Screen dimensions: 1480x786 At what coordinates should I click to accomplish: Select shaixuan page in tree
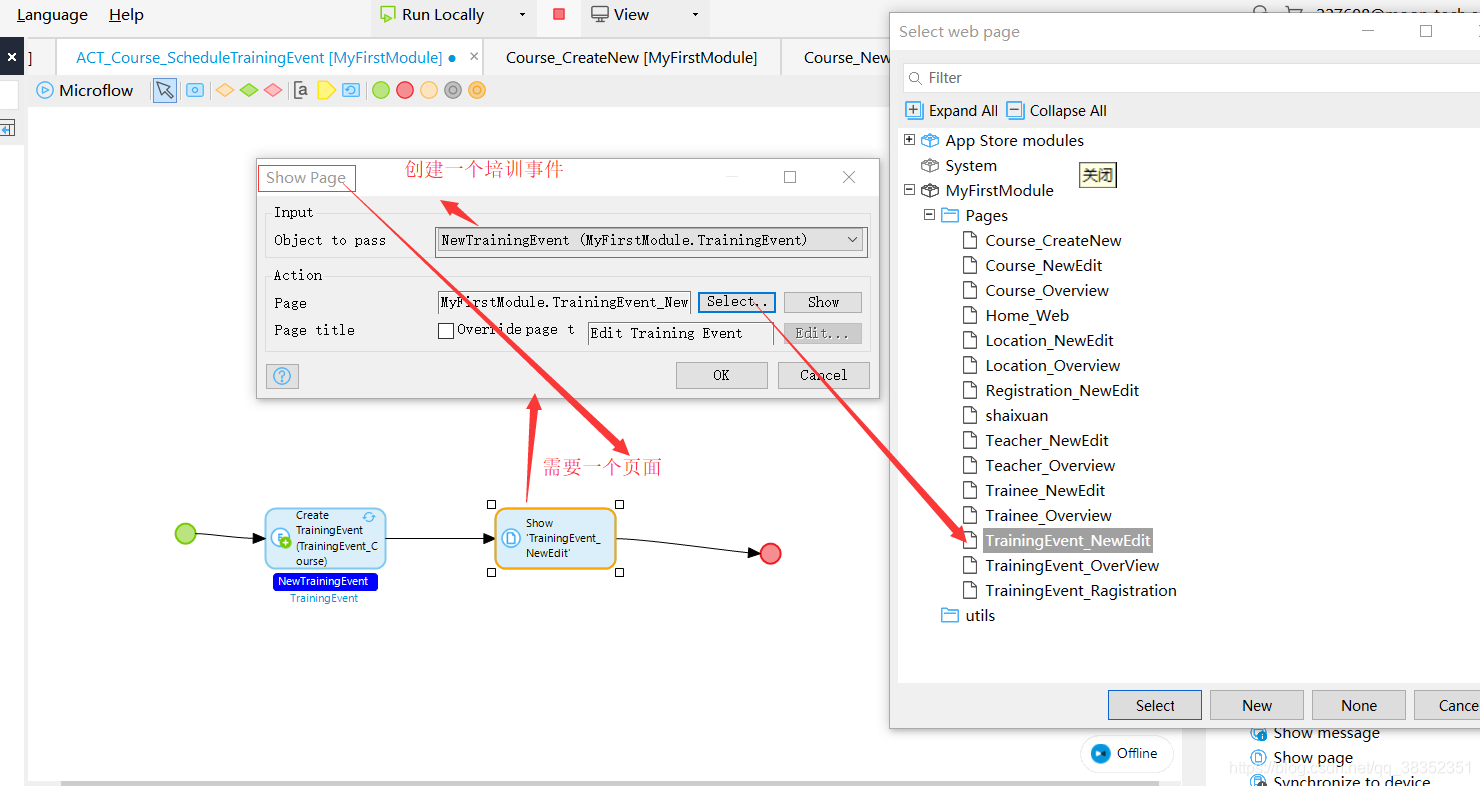tap(1017, 415)
